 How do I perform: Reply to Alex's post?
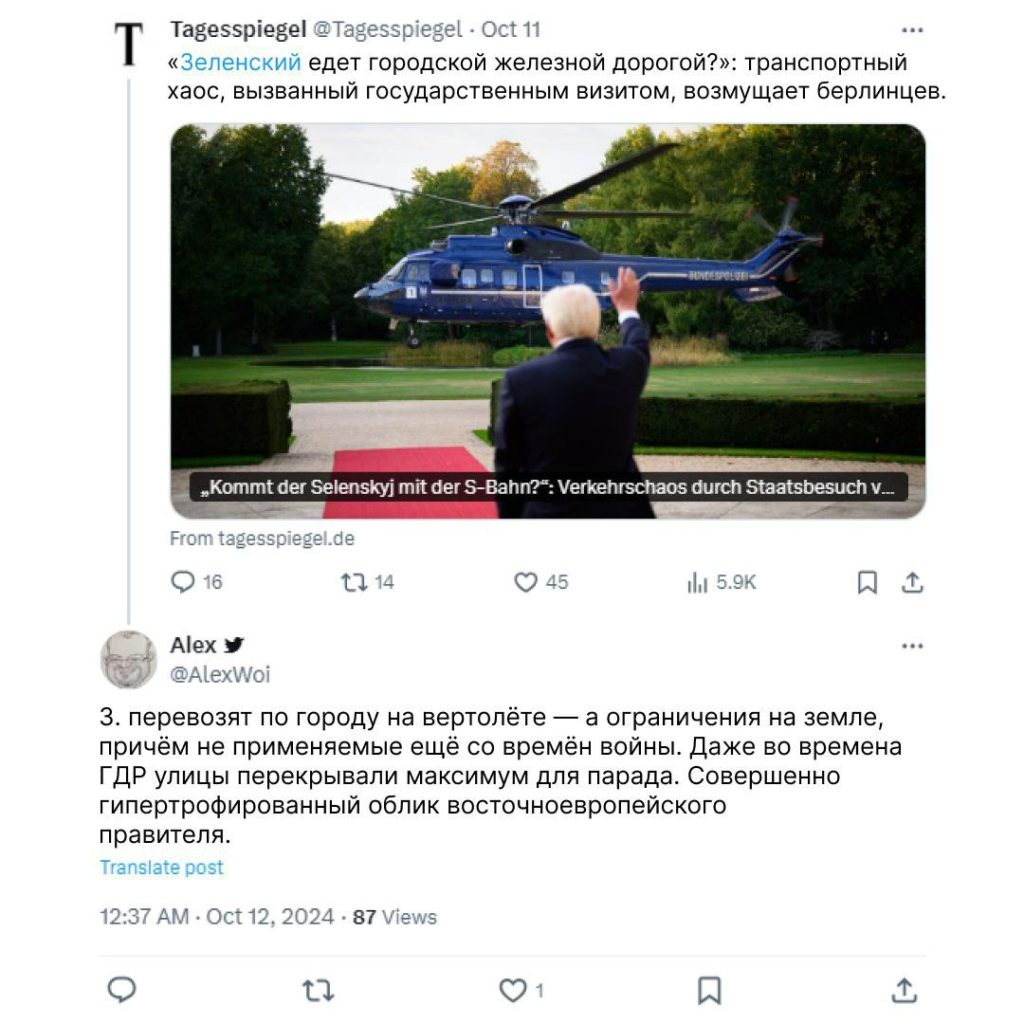pyautogui.click(x=121, y=990)
